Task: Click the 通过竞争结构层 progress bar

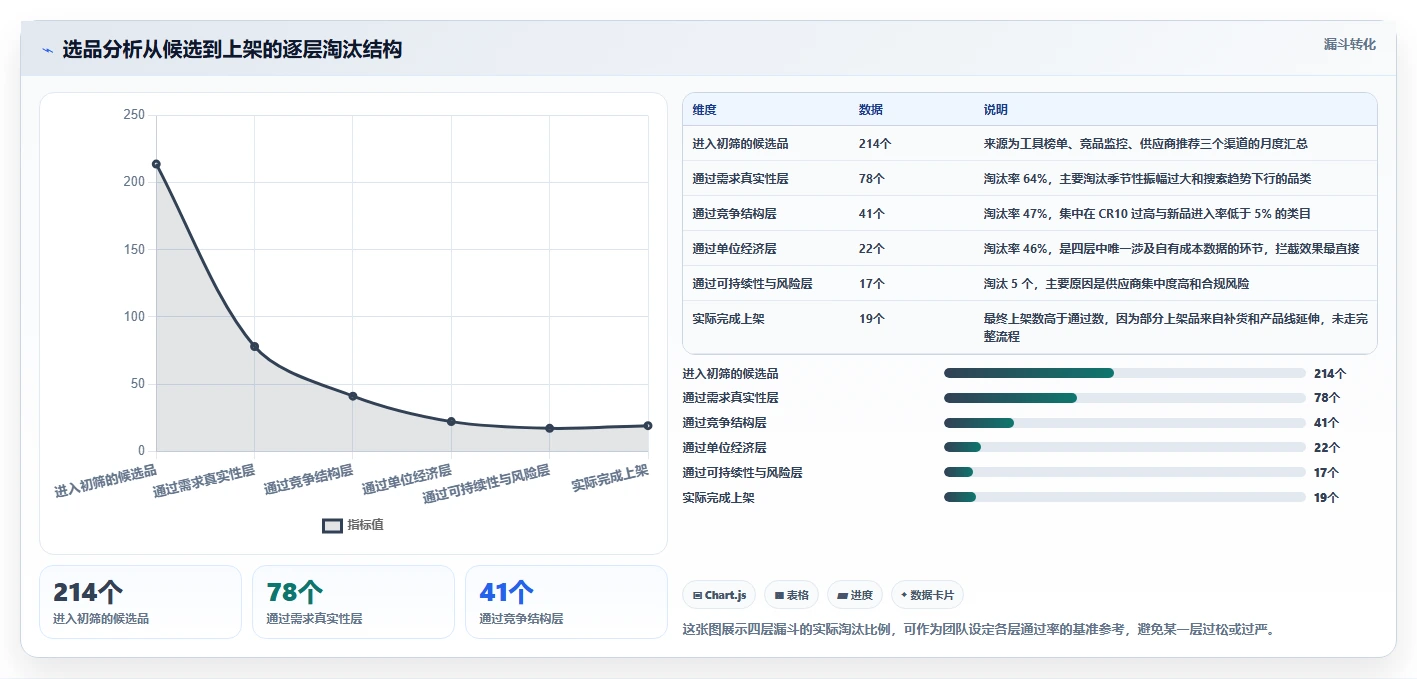Action: tap(1125, 423)
